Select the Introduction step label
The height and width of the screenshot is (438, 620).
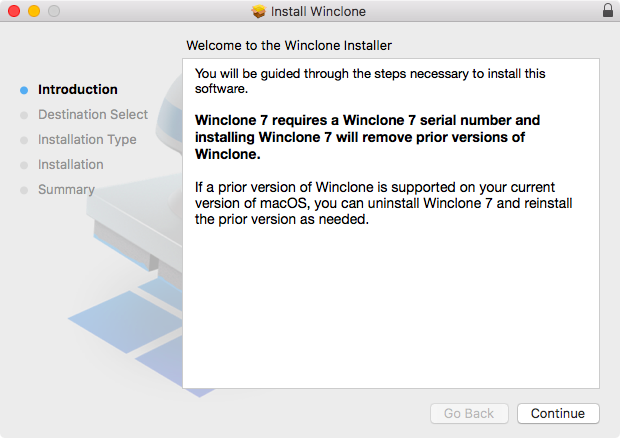click(78, 89)
